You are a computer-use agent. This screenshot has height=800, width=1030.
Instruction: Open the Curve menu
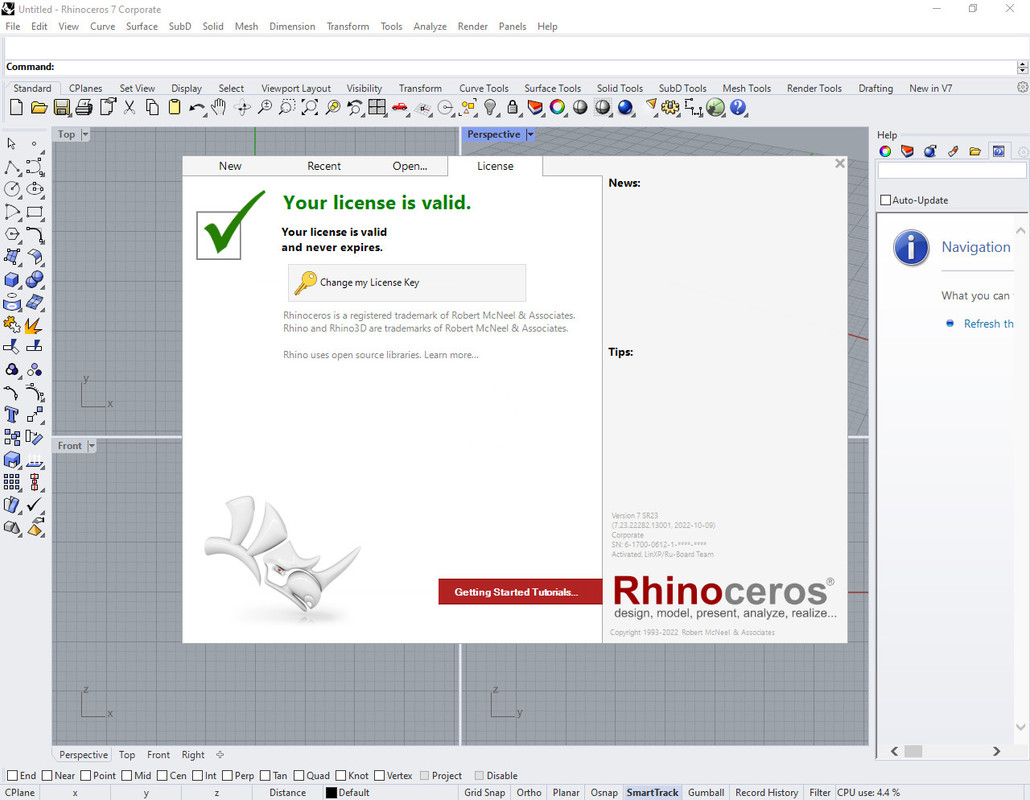(x=102, y=26)
